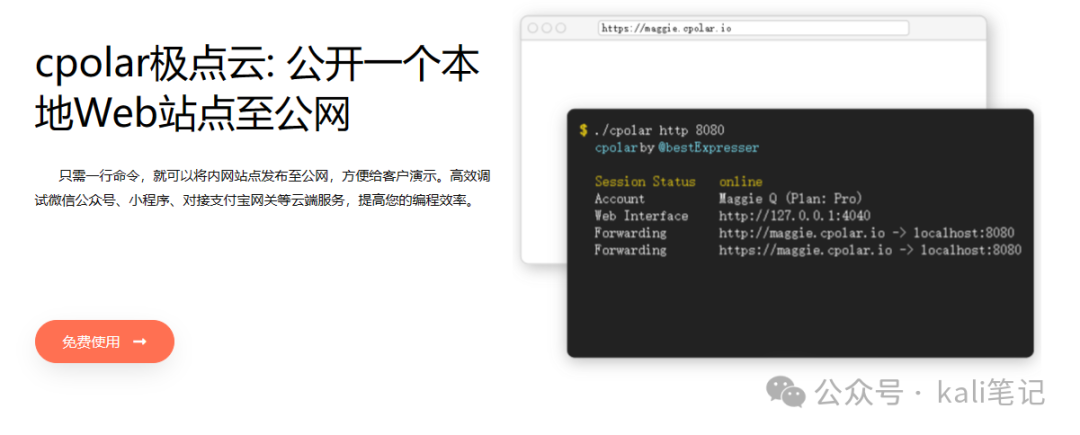Click the terminal command ./cpolar http 8080
Image resolution: width=1080 pixels, height=435 pixels.
659,130
